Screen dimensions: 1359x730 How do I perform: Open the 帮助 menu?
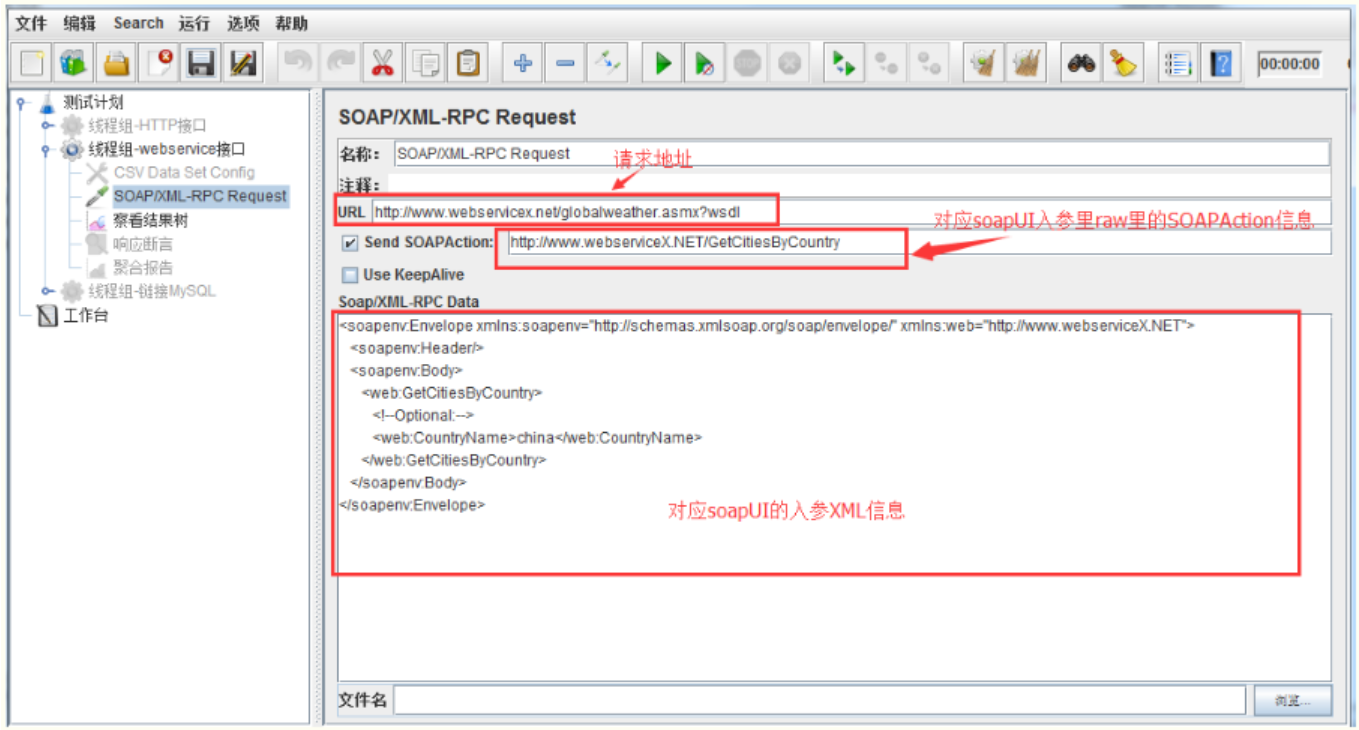coord(292,23)
